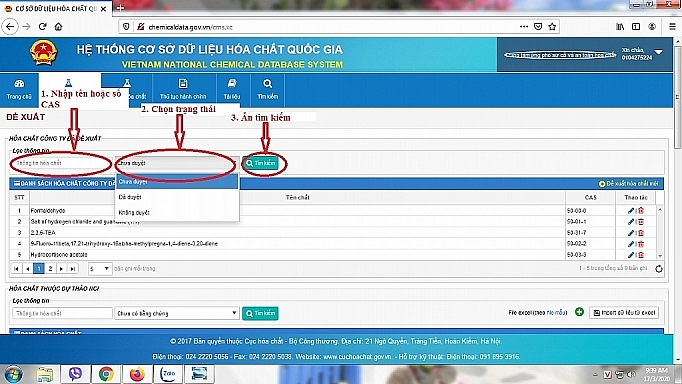The height and width of the screenshot is (384, 682).
Task: Open Windows Start button
Action: [13, 374]
